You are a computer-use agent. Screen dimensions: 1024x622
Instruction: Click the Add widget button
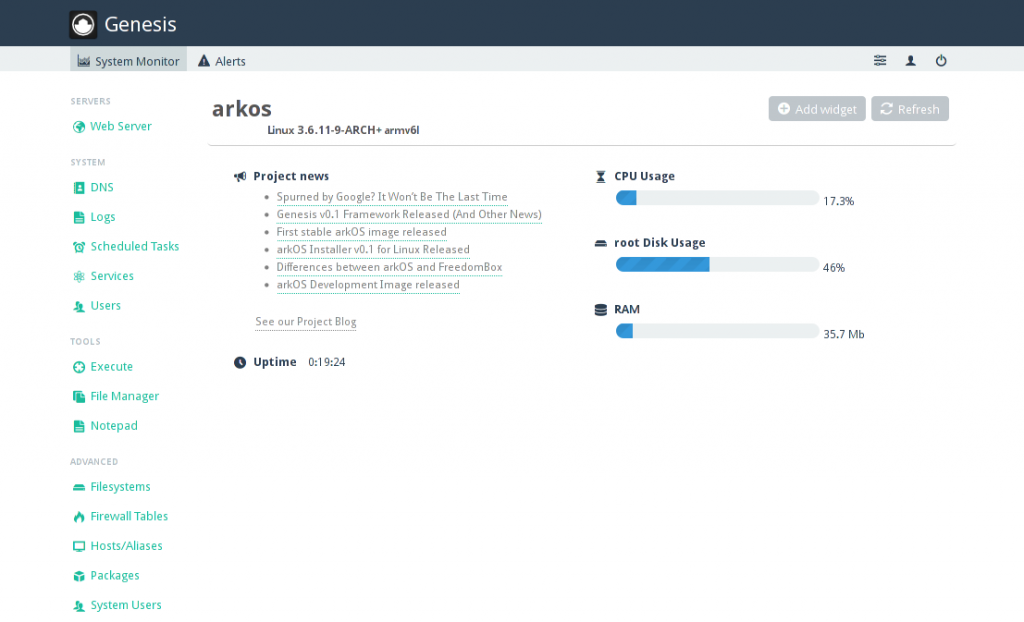click(817, 109)
